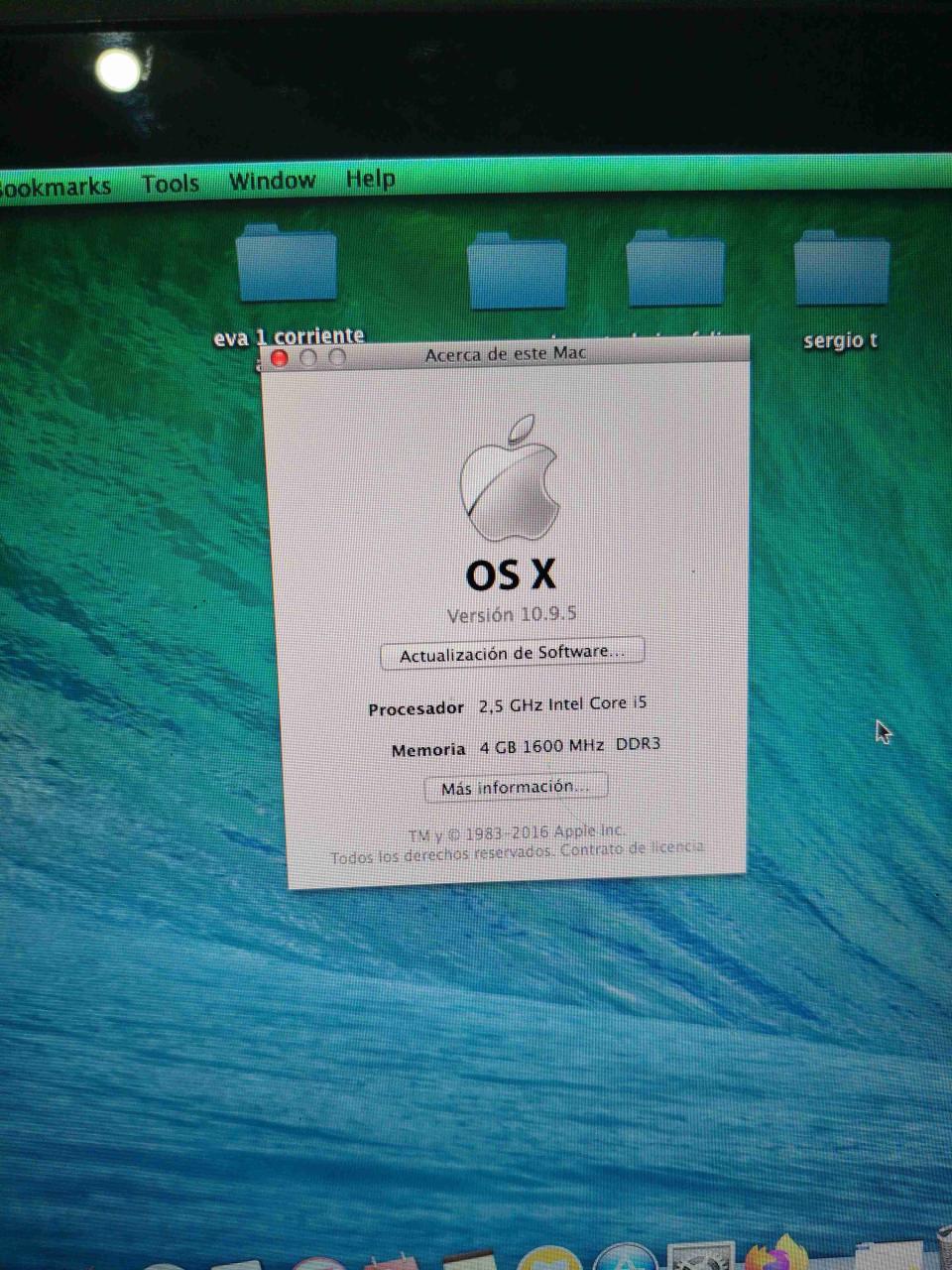Viewport: 952px width, 1270px height.
Task: Open the Tools menu
Action: pos(170,184)
